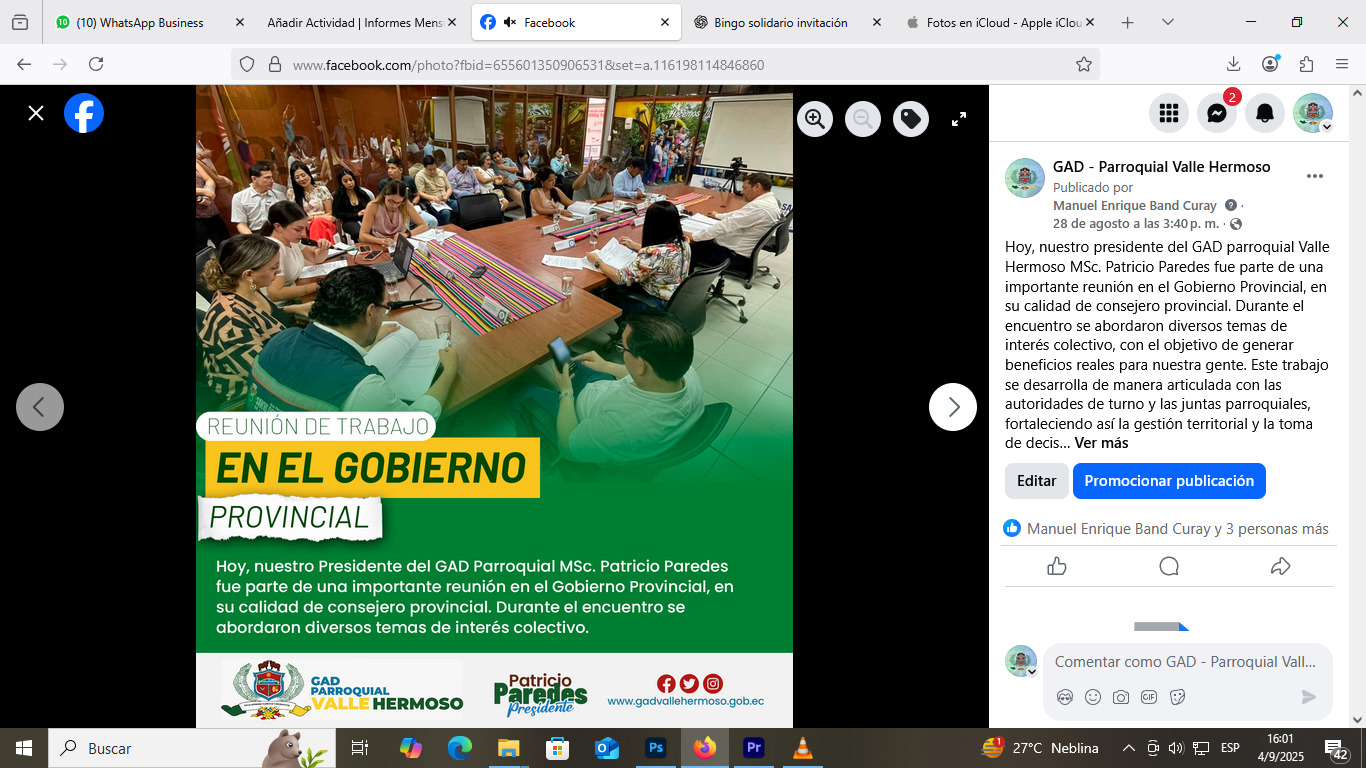Click the Editar button
Screen dimensions: 1366x768
pos(1036,481)
